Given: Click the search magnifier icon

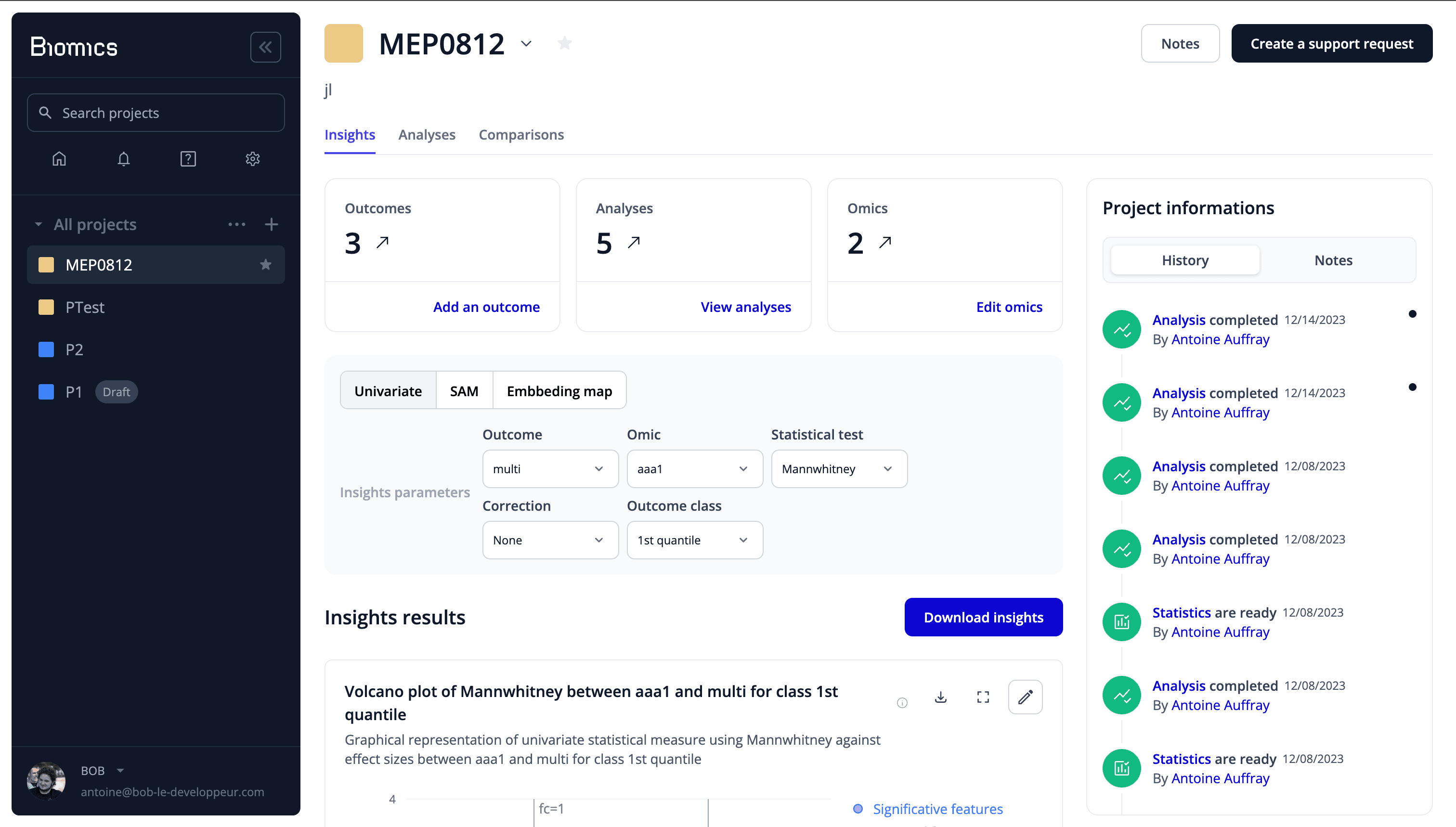Looking at the screenshot, I should (x=45, y=113).
